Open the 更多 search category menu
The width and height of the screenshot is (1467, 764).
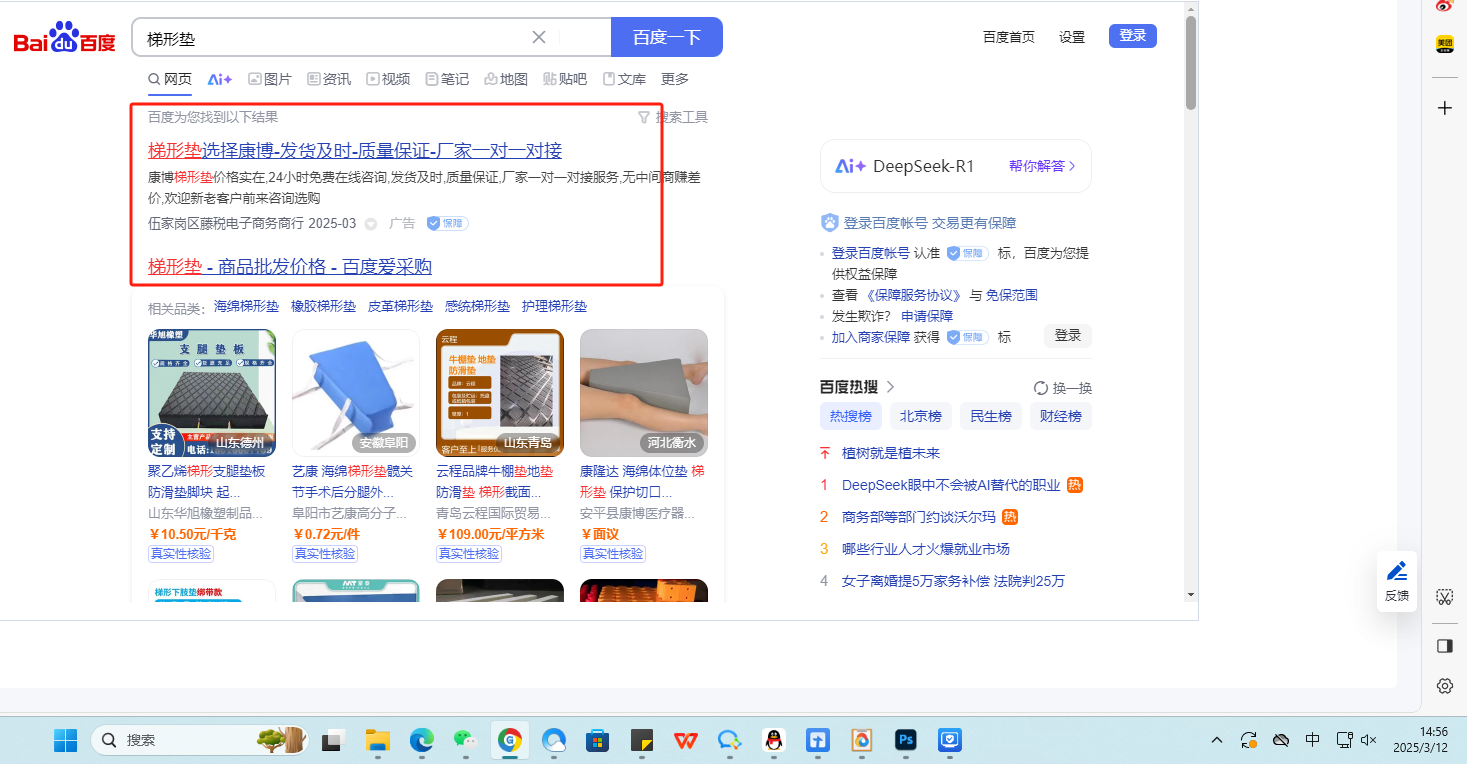675,79
